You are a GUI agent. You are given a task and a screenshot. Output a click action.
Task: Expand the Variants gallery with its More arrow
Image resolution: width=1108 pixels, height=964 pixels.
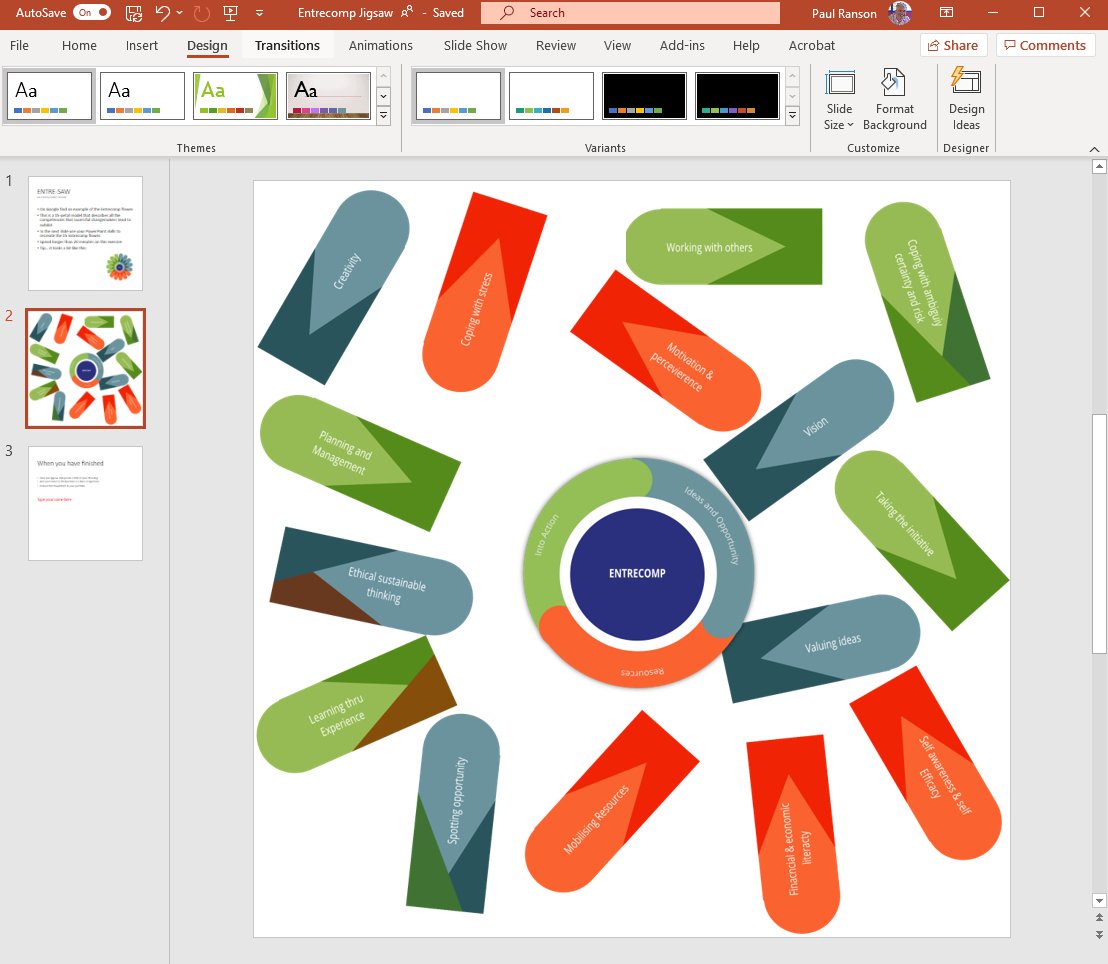[792, 115]
